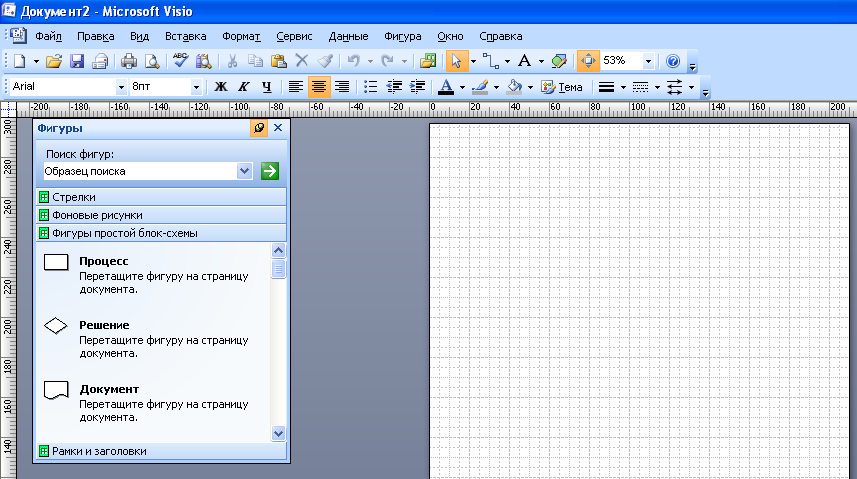Toggle Bold (Ж) formatting
Image resolution: width=857 pixels, height=479 pixels.
tap(221, 86)
